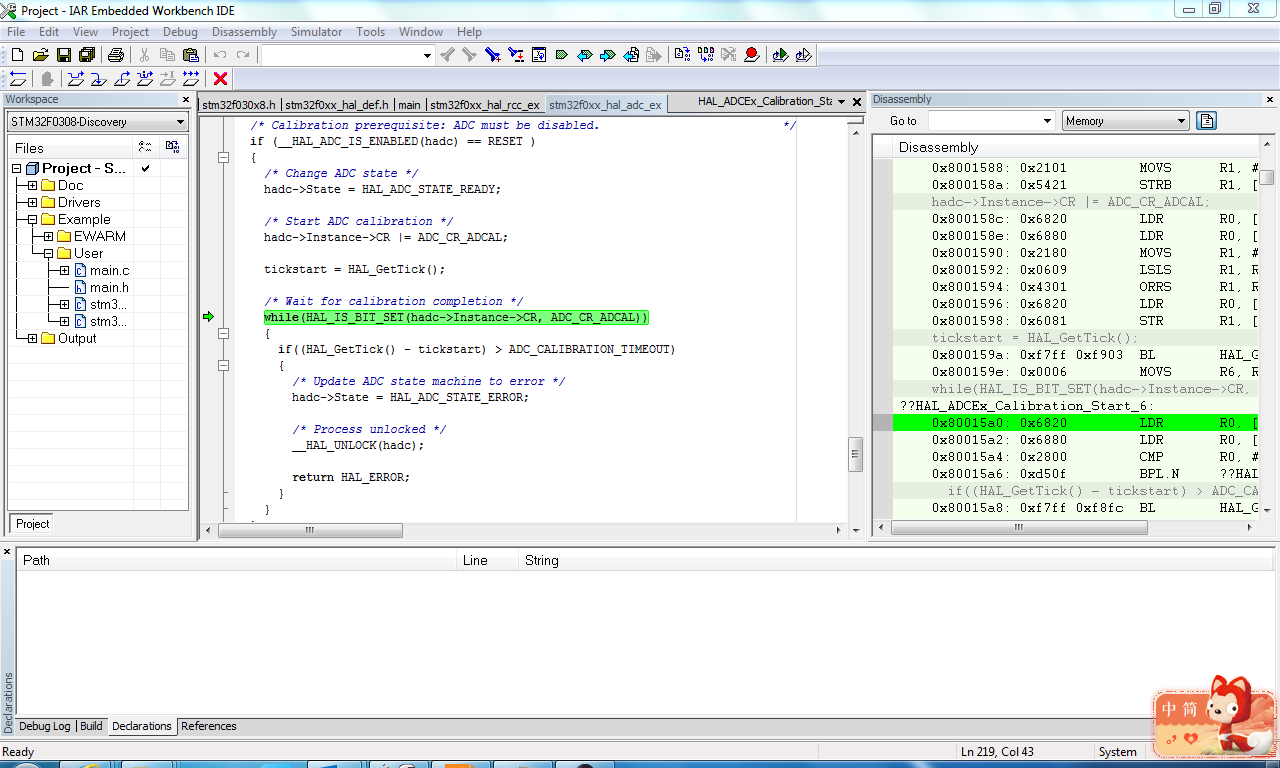Collapse the Example folder
This screenshot has height=768, width=1280.
(x=33, y=220)
